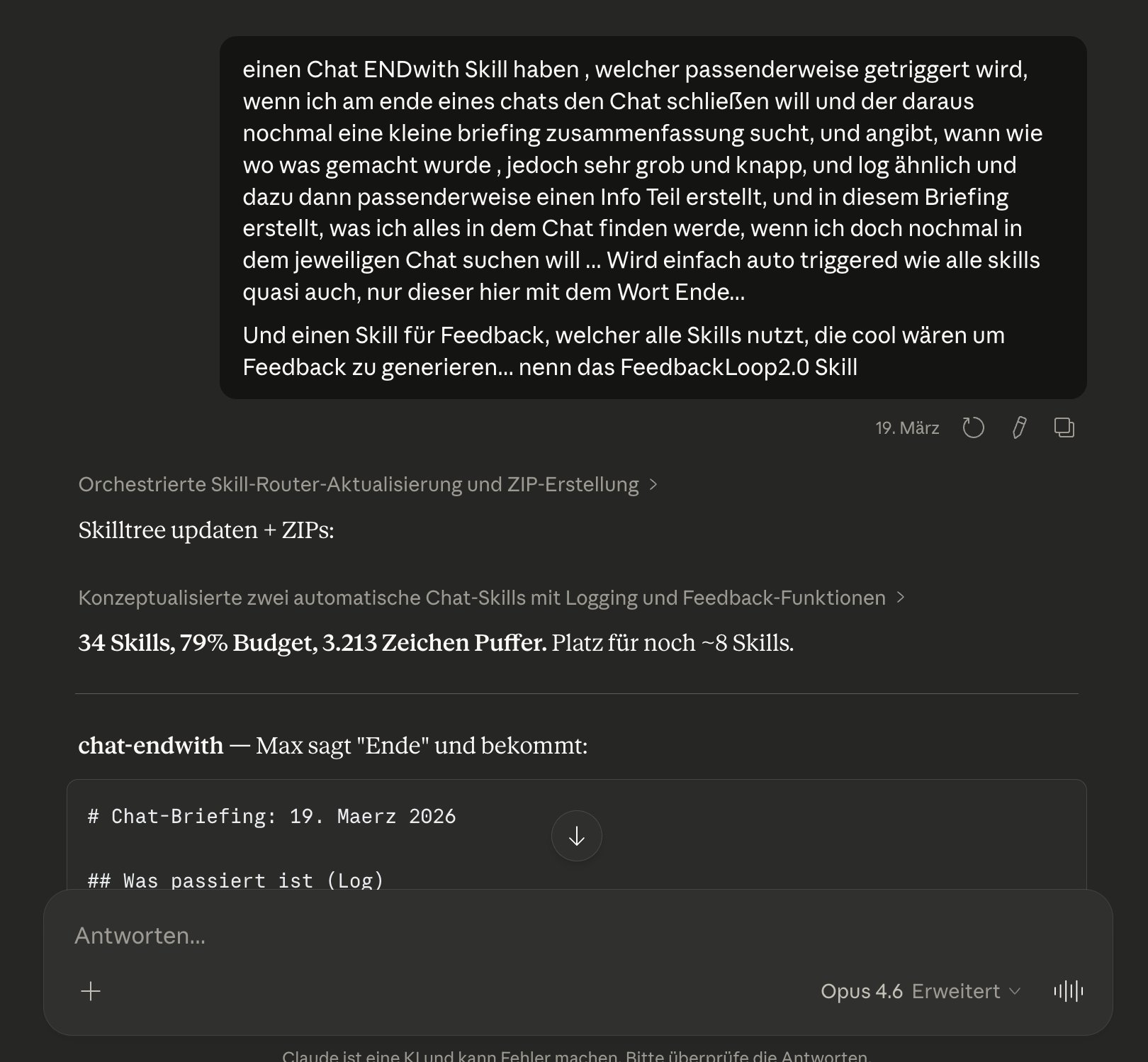Select the Antworten reply field
Screen dimensions: 1148x1062
[283, 935]
